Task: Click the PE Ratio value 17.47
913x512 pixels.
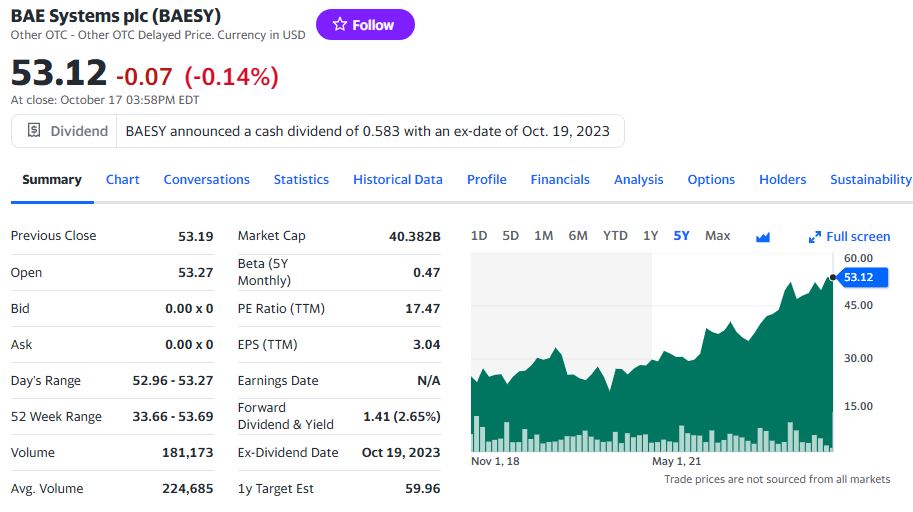Action: 423,309
